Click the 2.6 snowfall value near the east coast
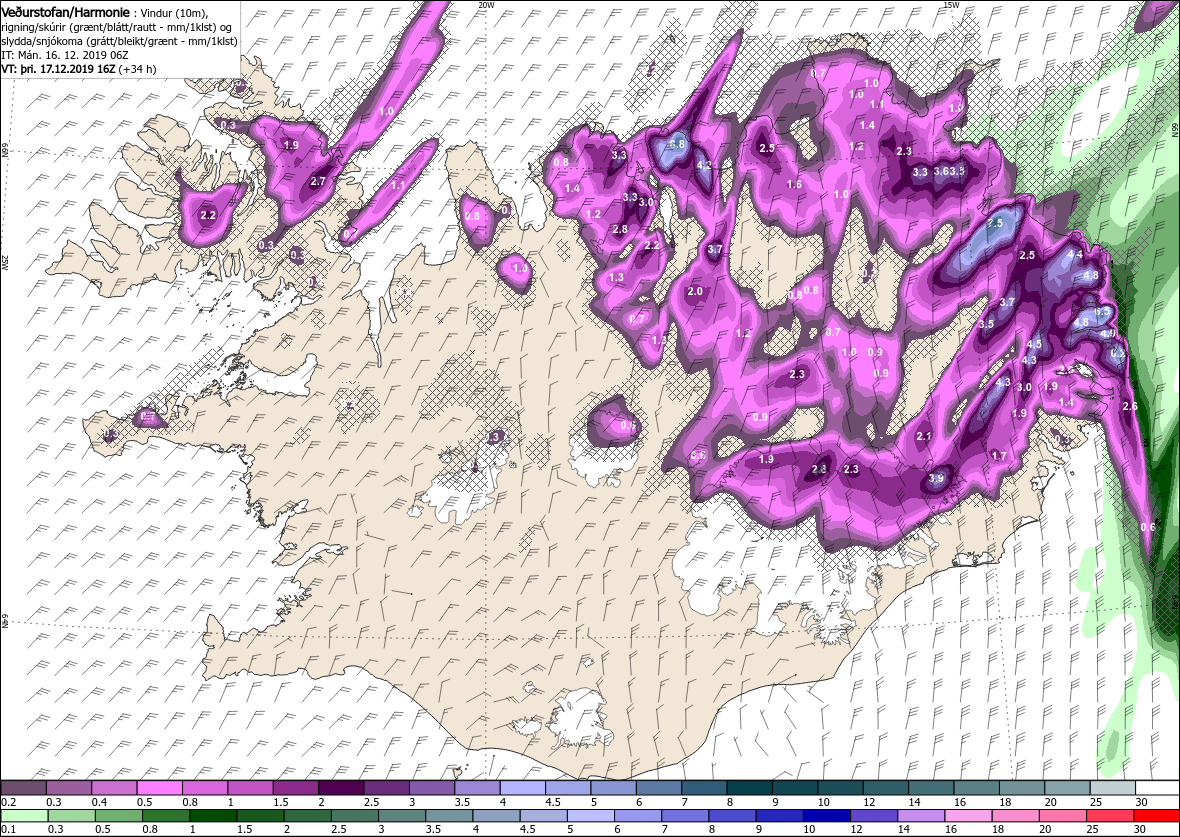Screen dimensions: 1180x837 point(1130,406)
